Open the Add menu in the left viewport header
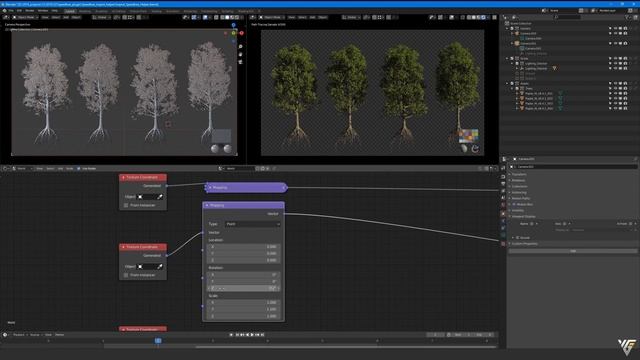 pos(66,17)
